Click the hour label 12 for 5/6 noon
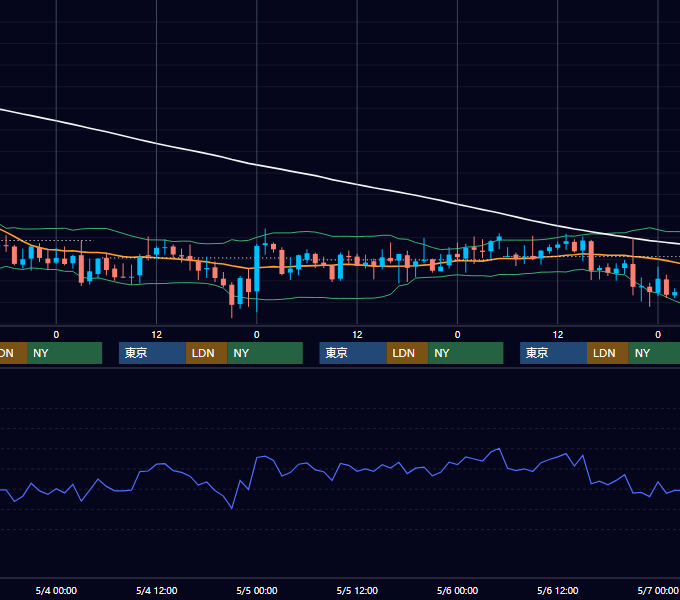This screenshot has width=680, height=600. [x=558, y=335]
